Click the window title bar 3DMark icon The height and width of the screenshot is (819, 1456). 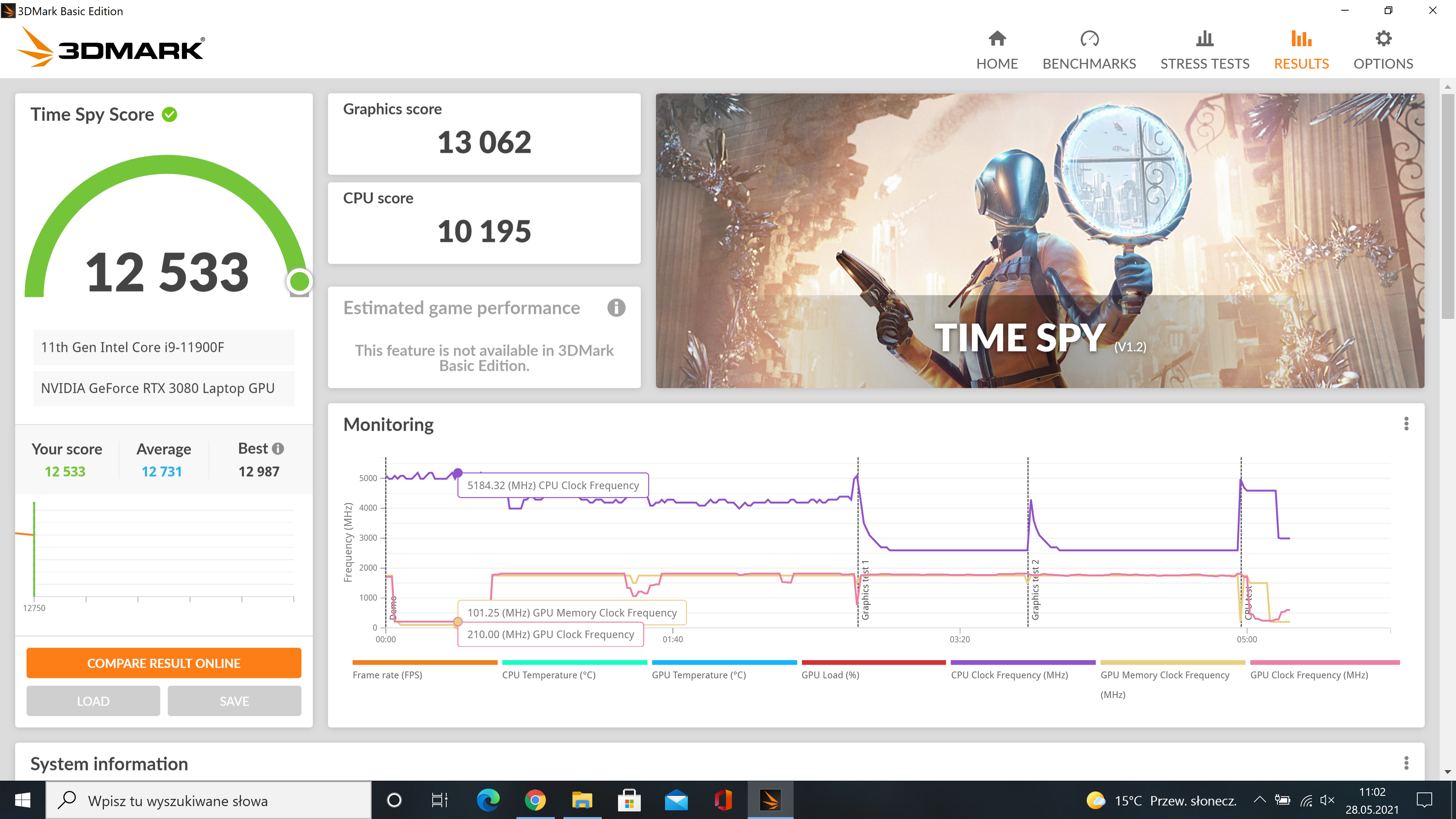click(x=8, y=10)
